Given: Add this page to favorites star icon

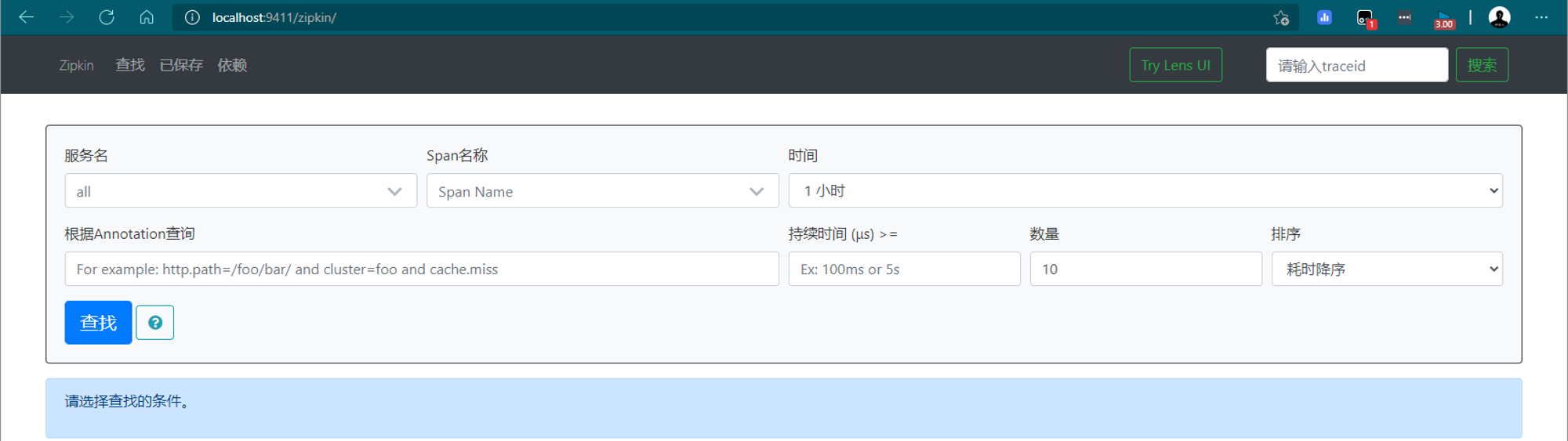Looking at the screenshot, I should [1281, 17].
